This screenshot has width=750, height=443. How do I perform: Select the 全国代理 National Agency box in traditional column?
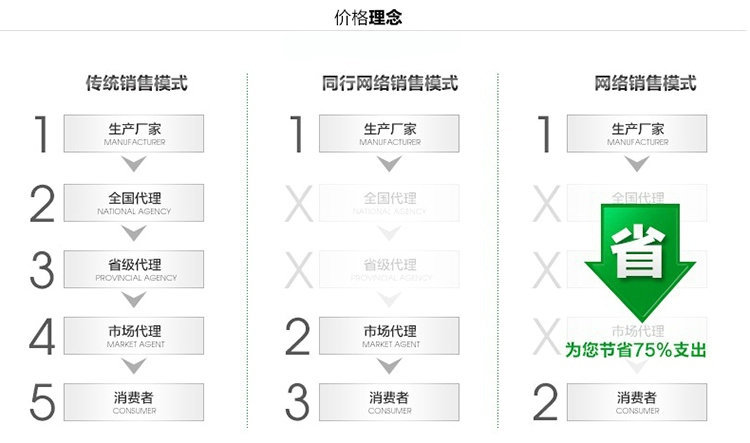134,203
